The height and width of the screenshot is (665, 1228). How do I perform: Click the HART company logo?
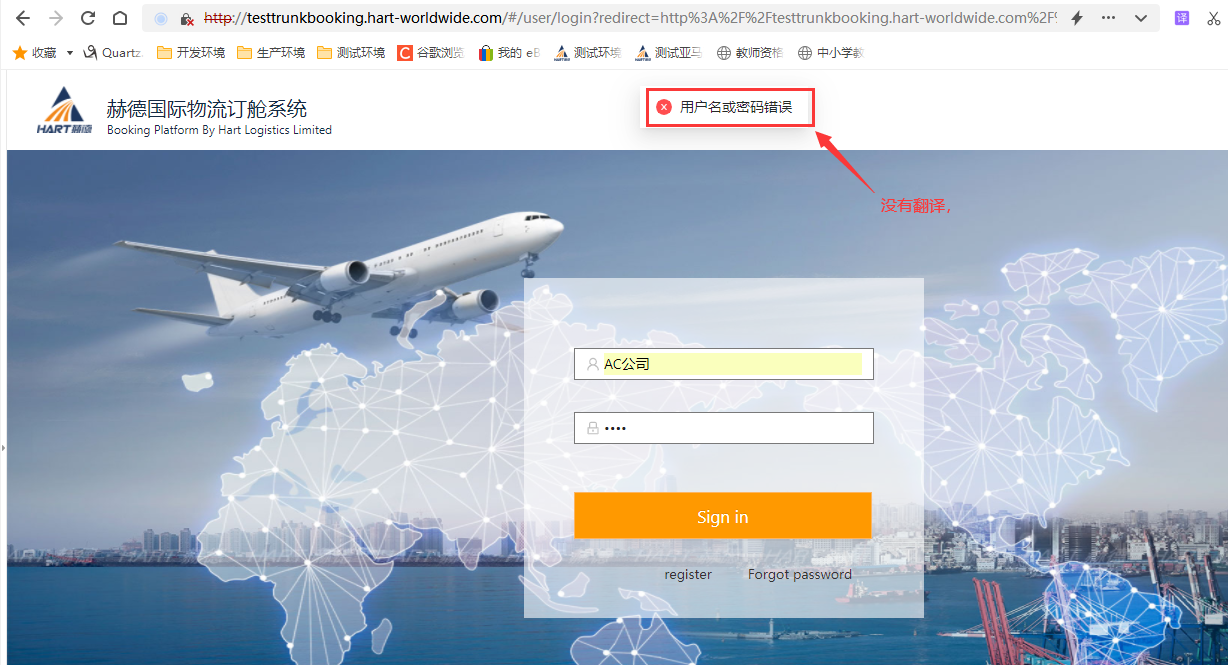click(64, 110)
